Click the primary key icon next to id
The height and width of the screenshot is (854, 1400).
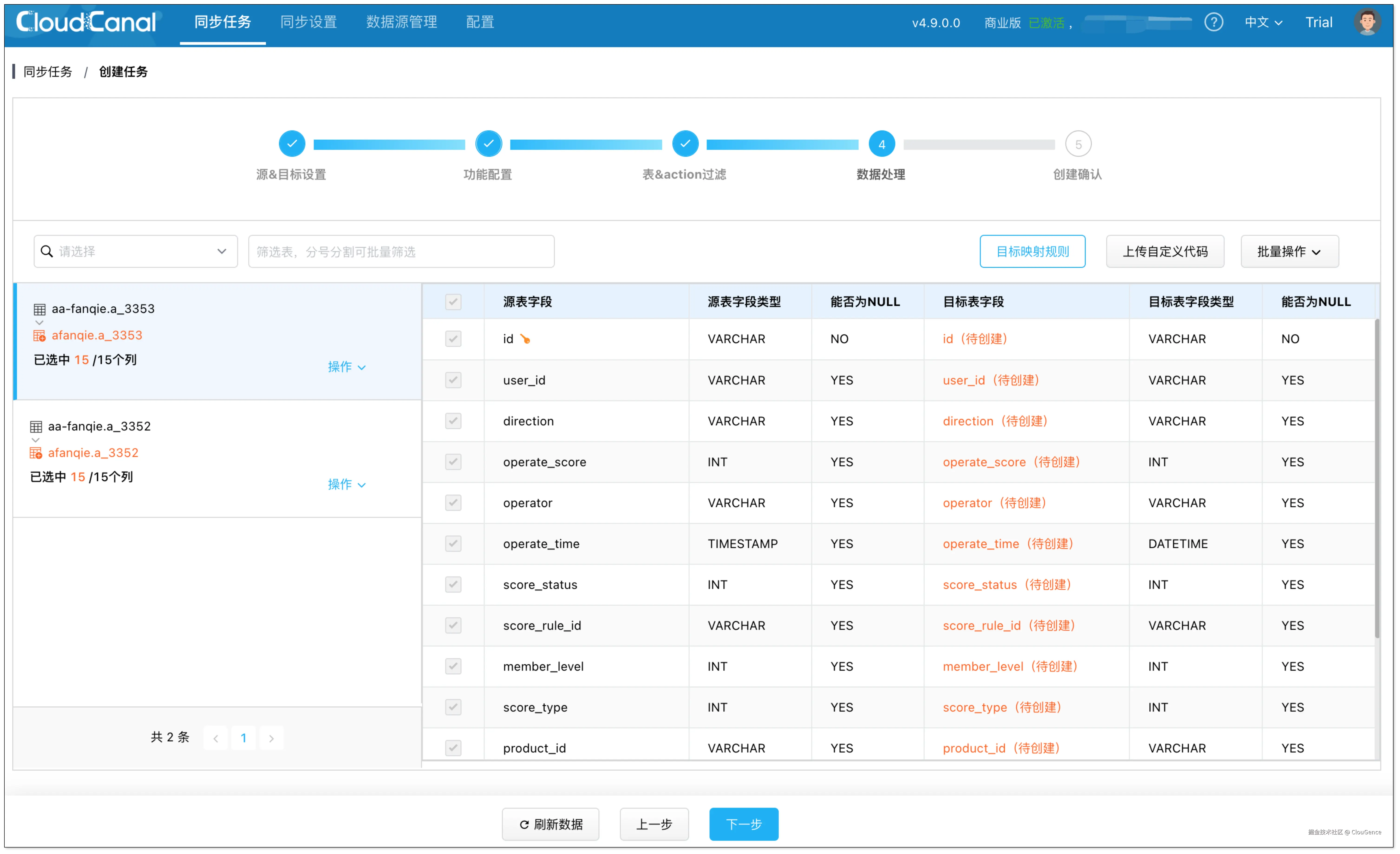[525, 339]
